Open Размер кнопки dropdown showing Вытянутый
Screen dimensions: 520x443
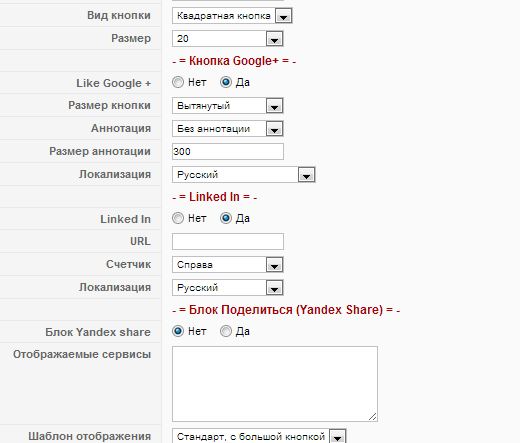(x=228, y=106)
